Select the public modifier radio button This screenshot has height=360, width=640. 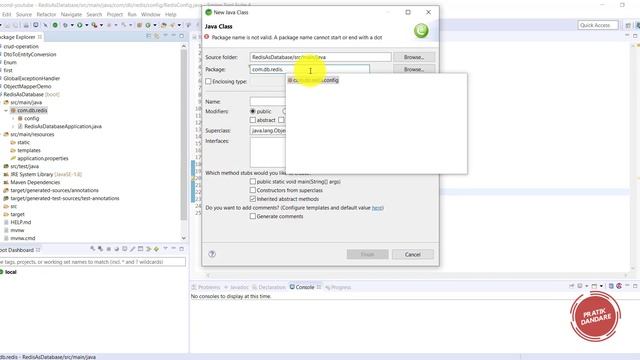tap(253, 111)
